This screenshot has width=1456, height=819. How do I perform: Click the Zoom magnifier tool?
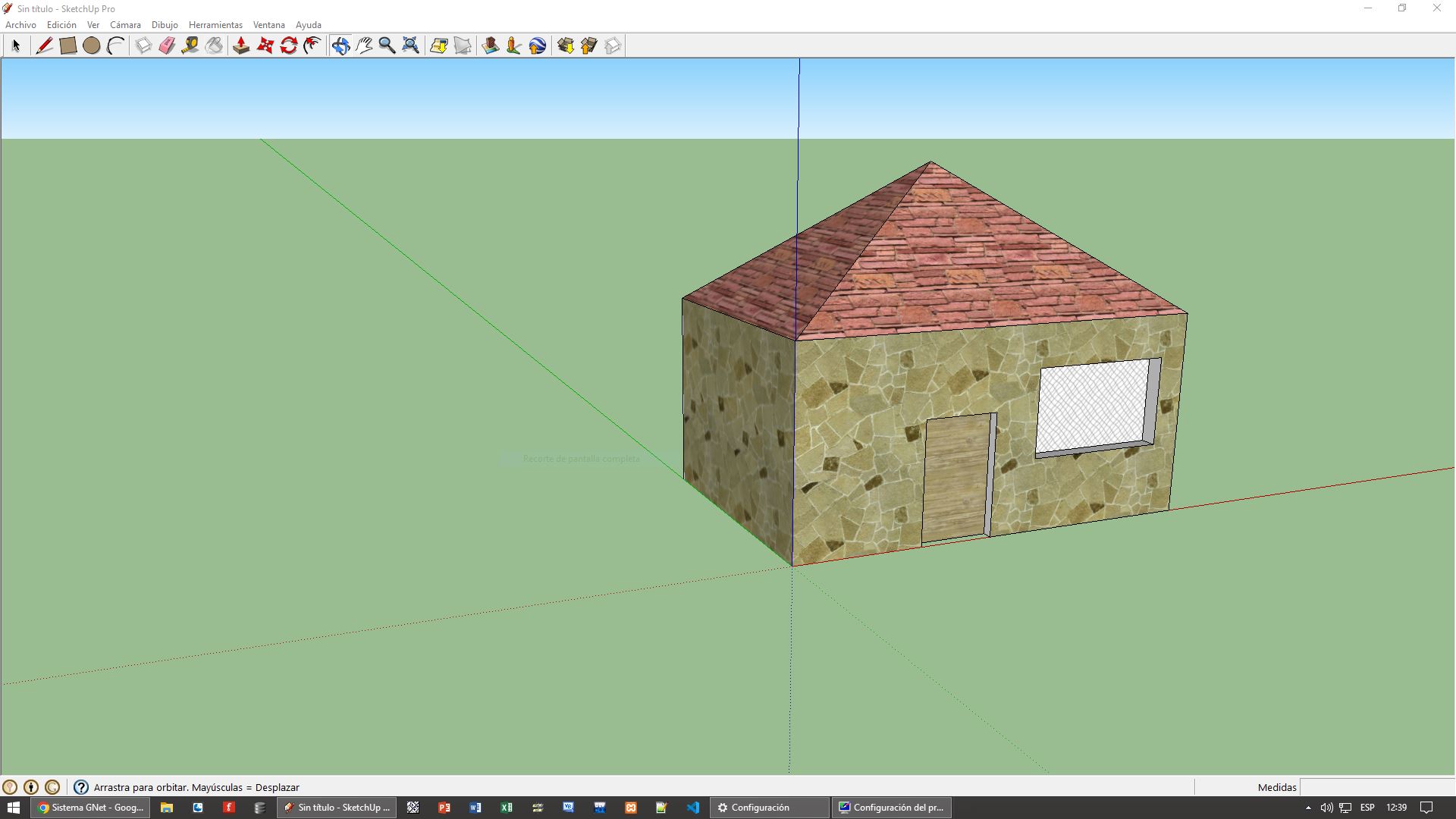(x=387, y=45)
